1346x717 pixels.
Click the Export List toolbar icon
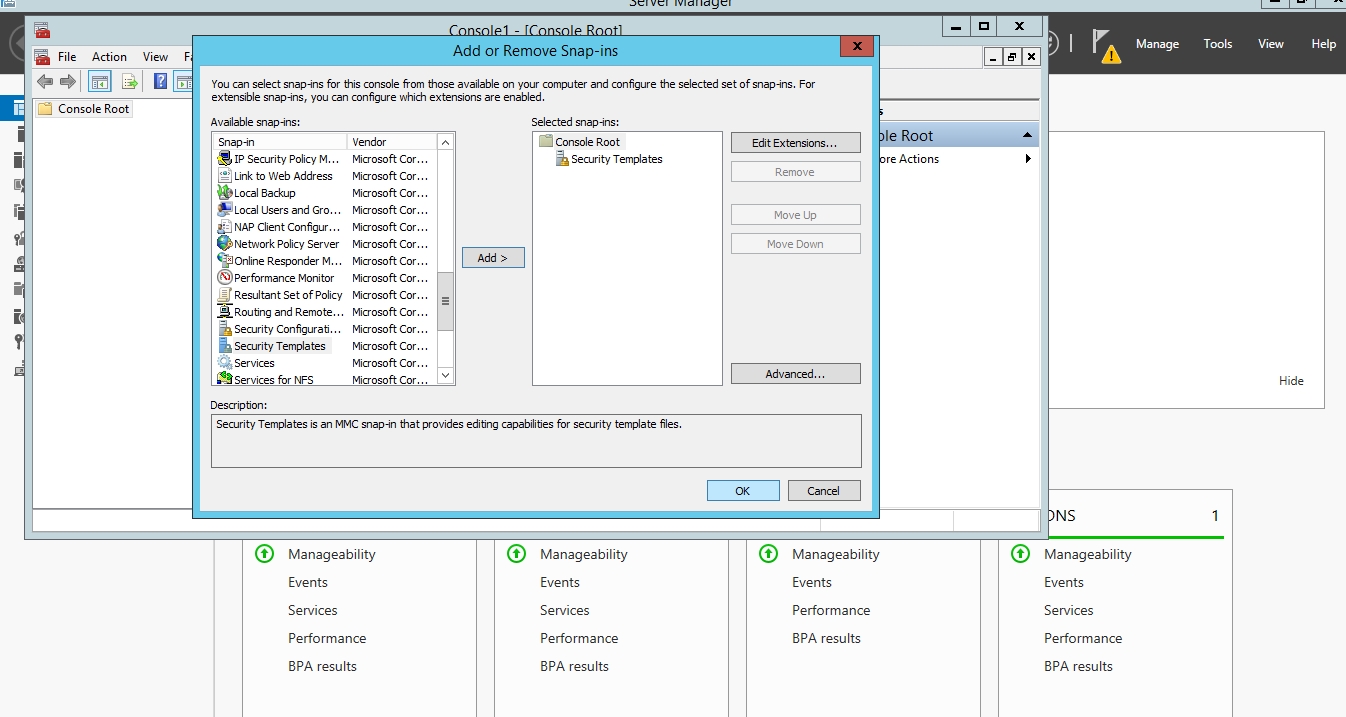click(129, 82)
